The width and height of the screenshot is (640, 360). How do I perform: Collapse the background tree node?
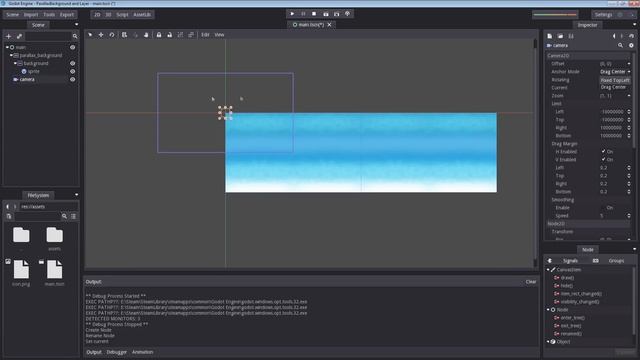tap(15, 63)
